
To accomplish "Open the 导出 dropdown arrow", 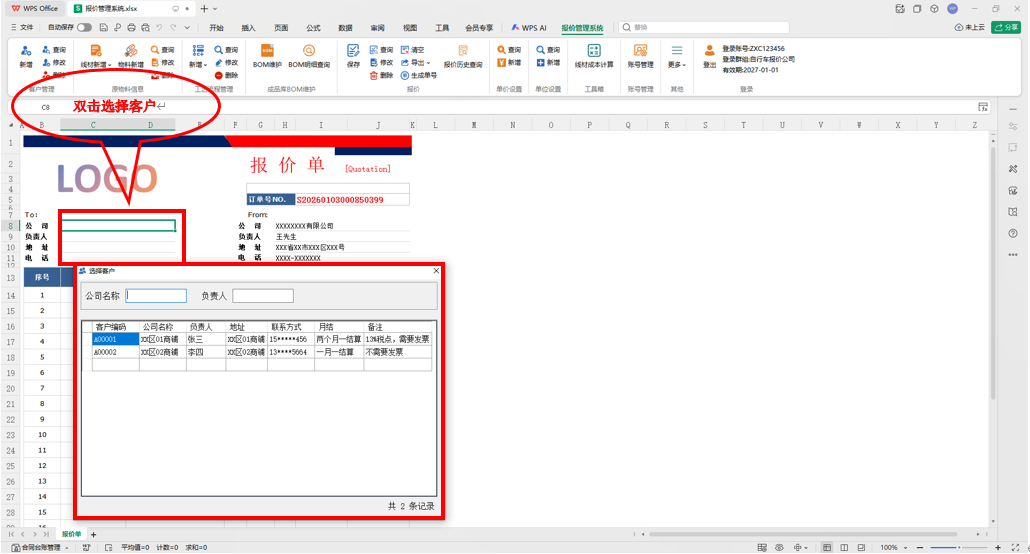I will (428, 63).
